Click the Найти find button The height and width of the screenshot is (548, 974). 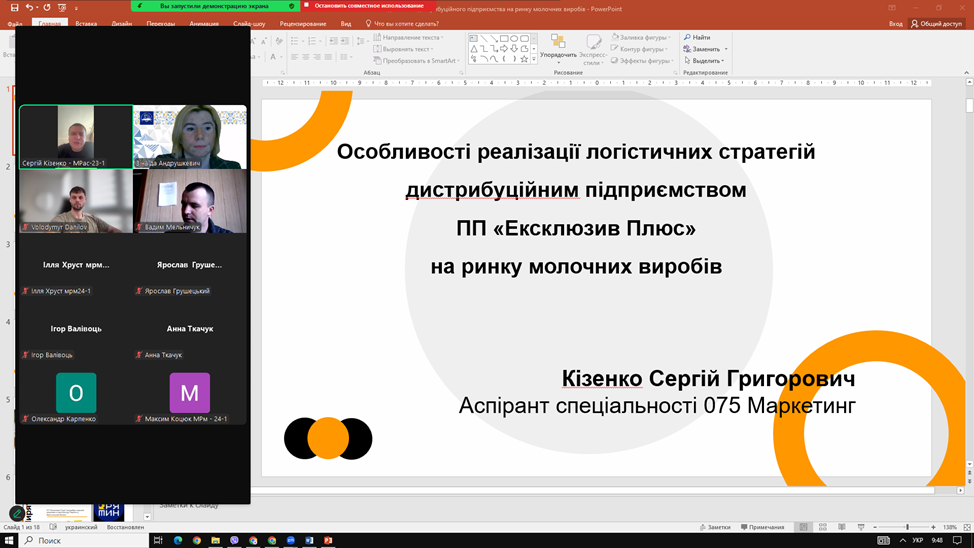697,37
